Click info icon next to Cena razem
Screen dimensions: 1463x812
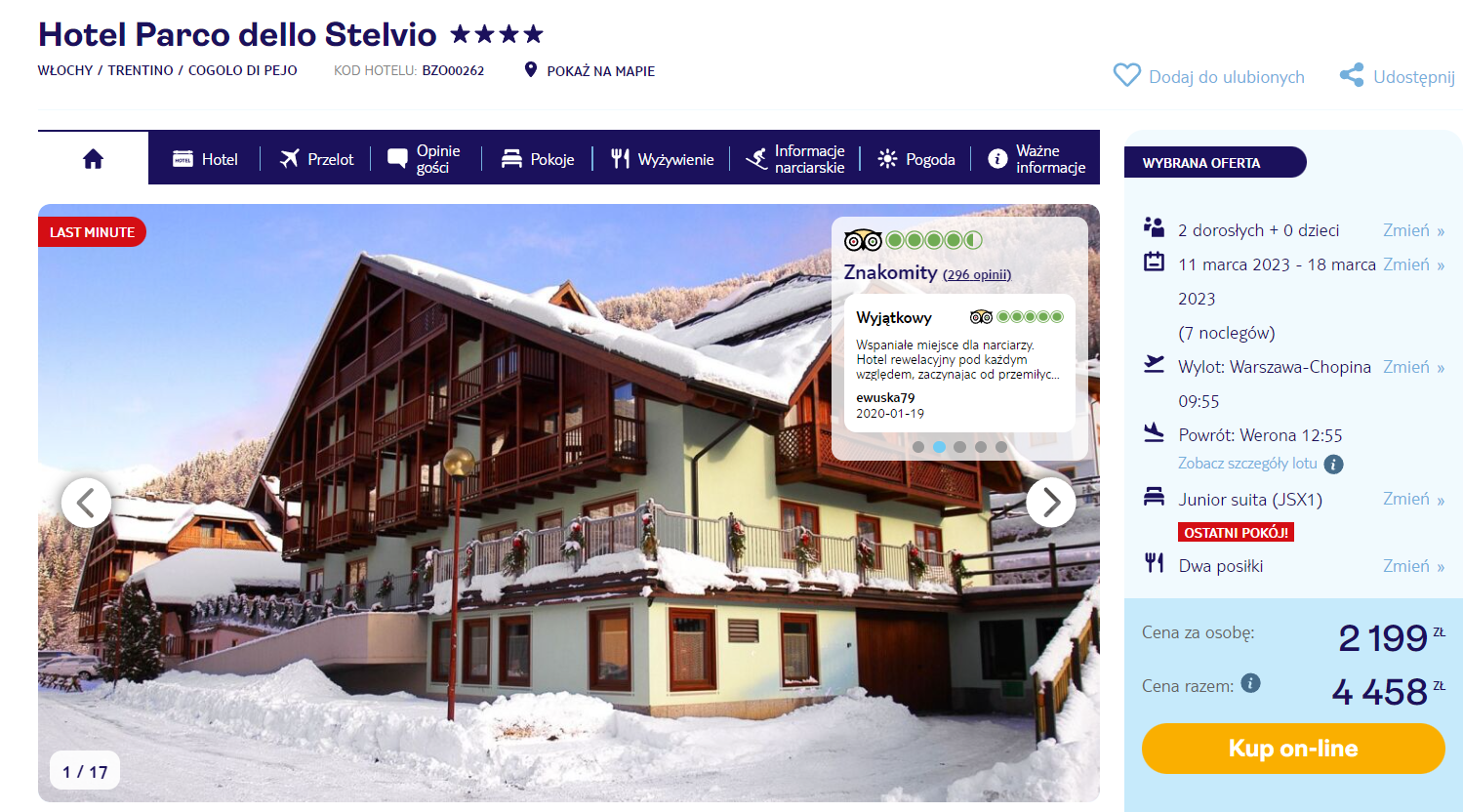point(1250,683)
